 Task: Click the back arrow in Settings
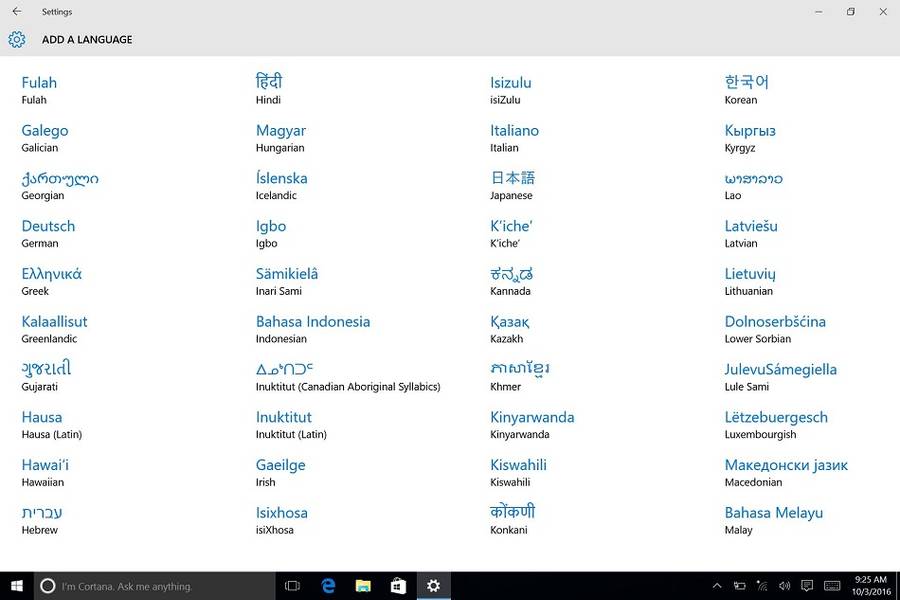[17, 12]
